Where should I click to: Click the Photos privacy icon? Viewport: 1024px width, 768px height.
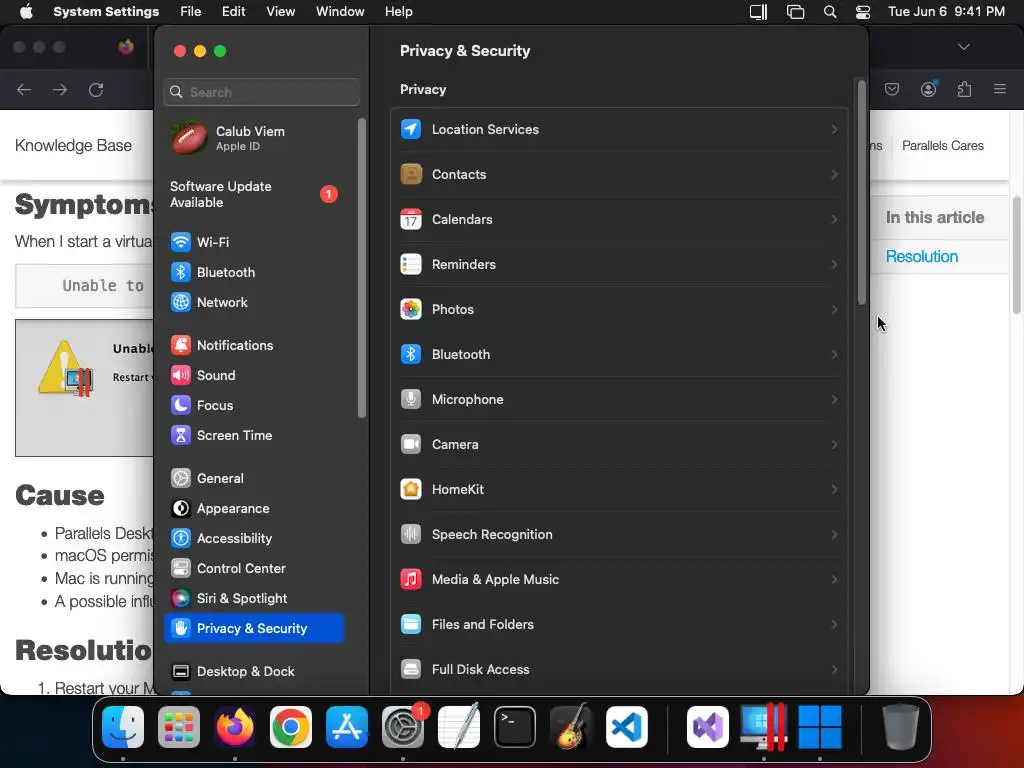411,310
